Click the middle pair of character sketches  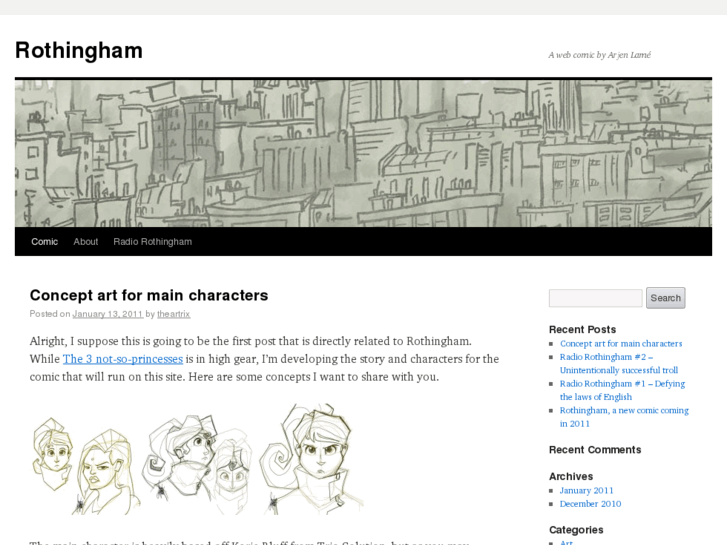(198, 464)
